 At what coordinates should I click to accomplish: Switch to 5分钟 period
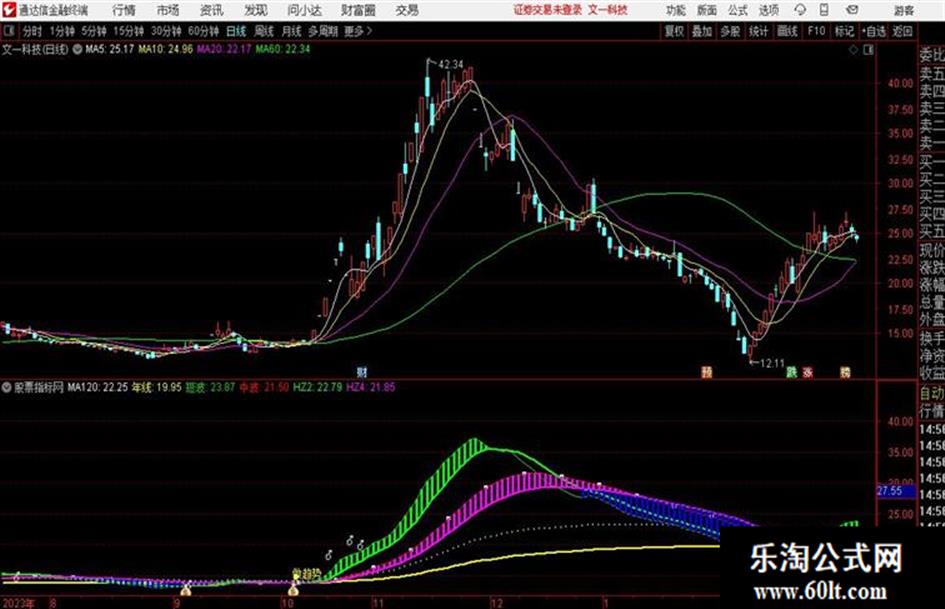pyautogui.click(x=94, y=31)
